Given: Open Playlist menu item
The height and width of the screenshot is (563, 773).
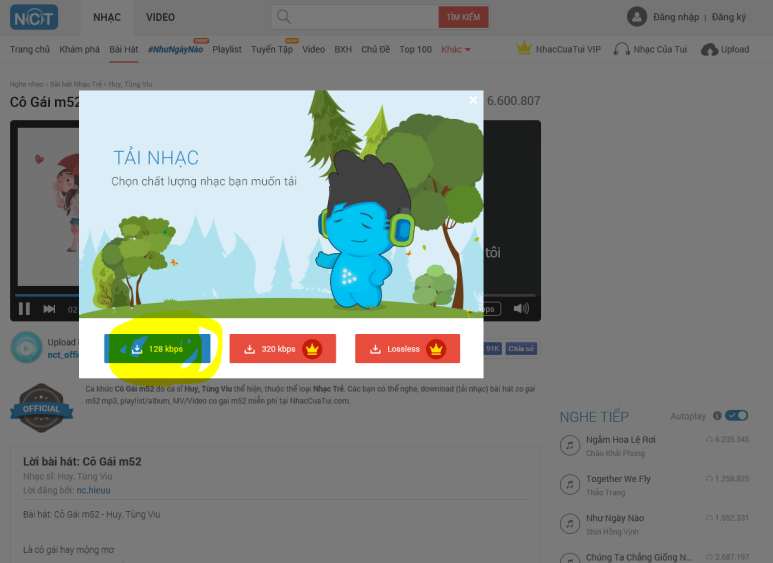Looking at the screenshot, I should coord(227,49).
